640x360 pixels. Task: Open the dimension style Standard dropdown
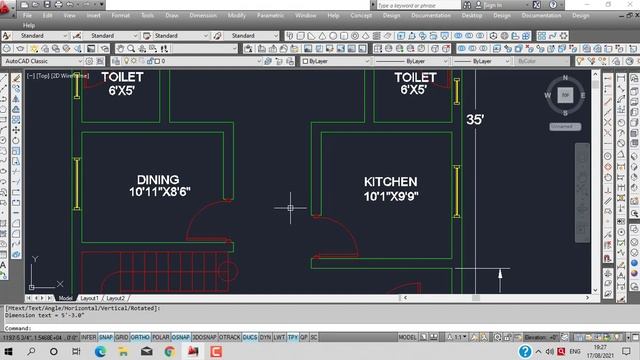tap(111, 36)
